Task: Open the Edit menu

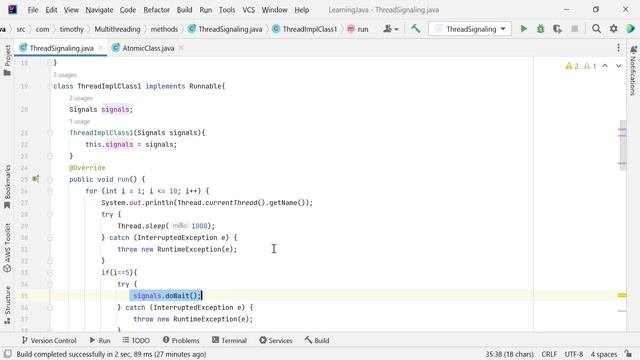Action: pyautogui.click(x=51, y=10)
